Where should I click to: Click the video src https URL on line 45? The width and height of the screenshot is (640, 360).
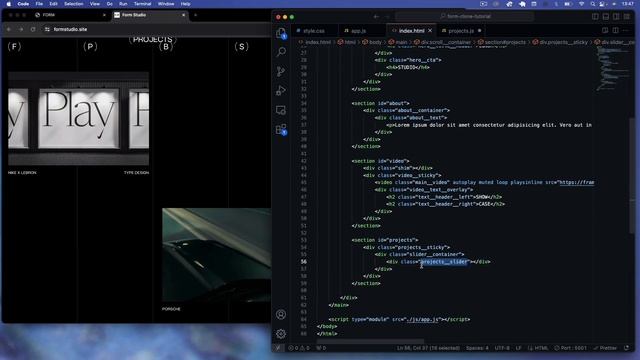point(577,182)
